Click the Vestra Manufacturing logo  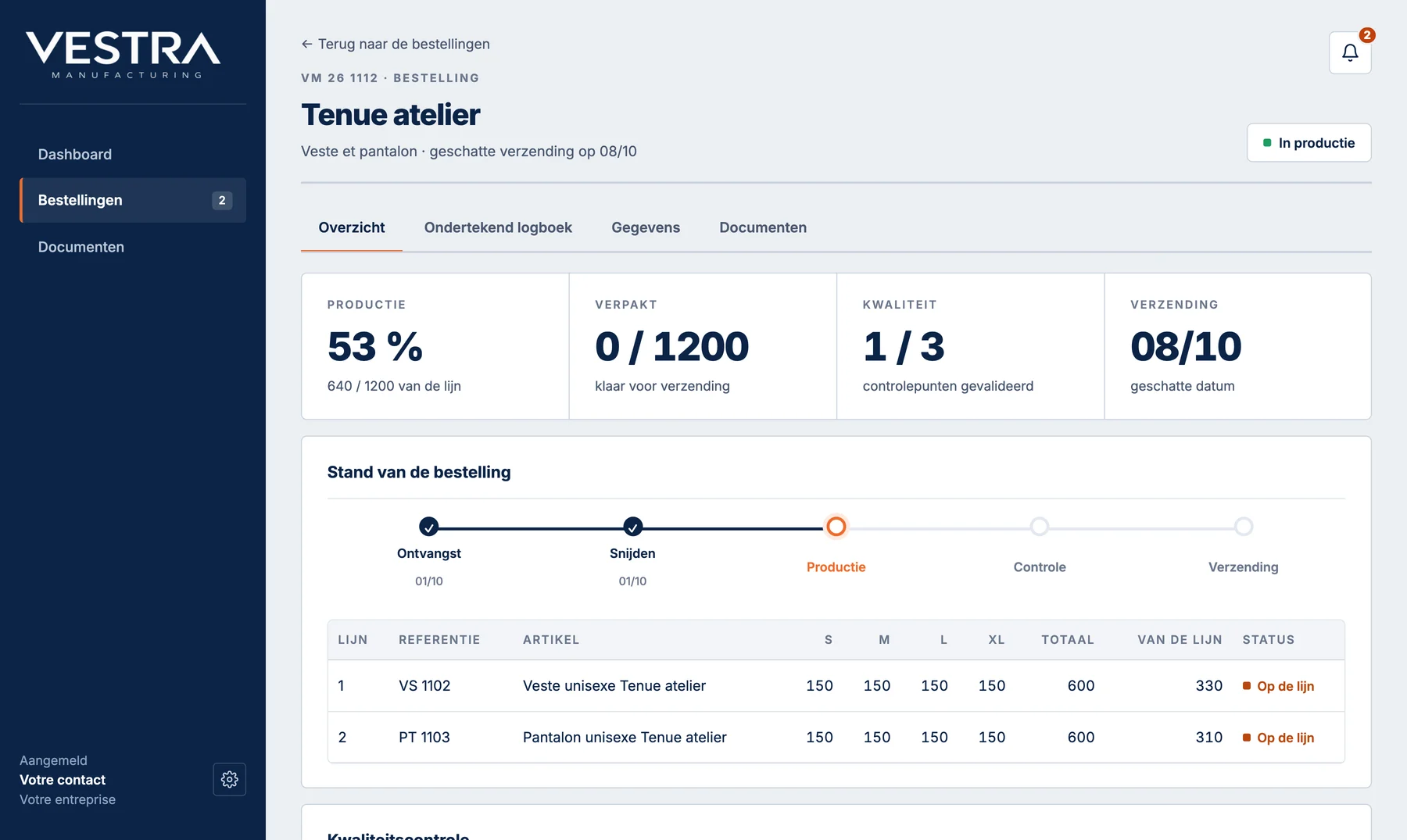click(x=124, y=55)
